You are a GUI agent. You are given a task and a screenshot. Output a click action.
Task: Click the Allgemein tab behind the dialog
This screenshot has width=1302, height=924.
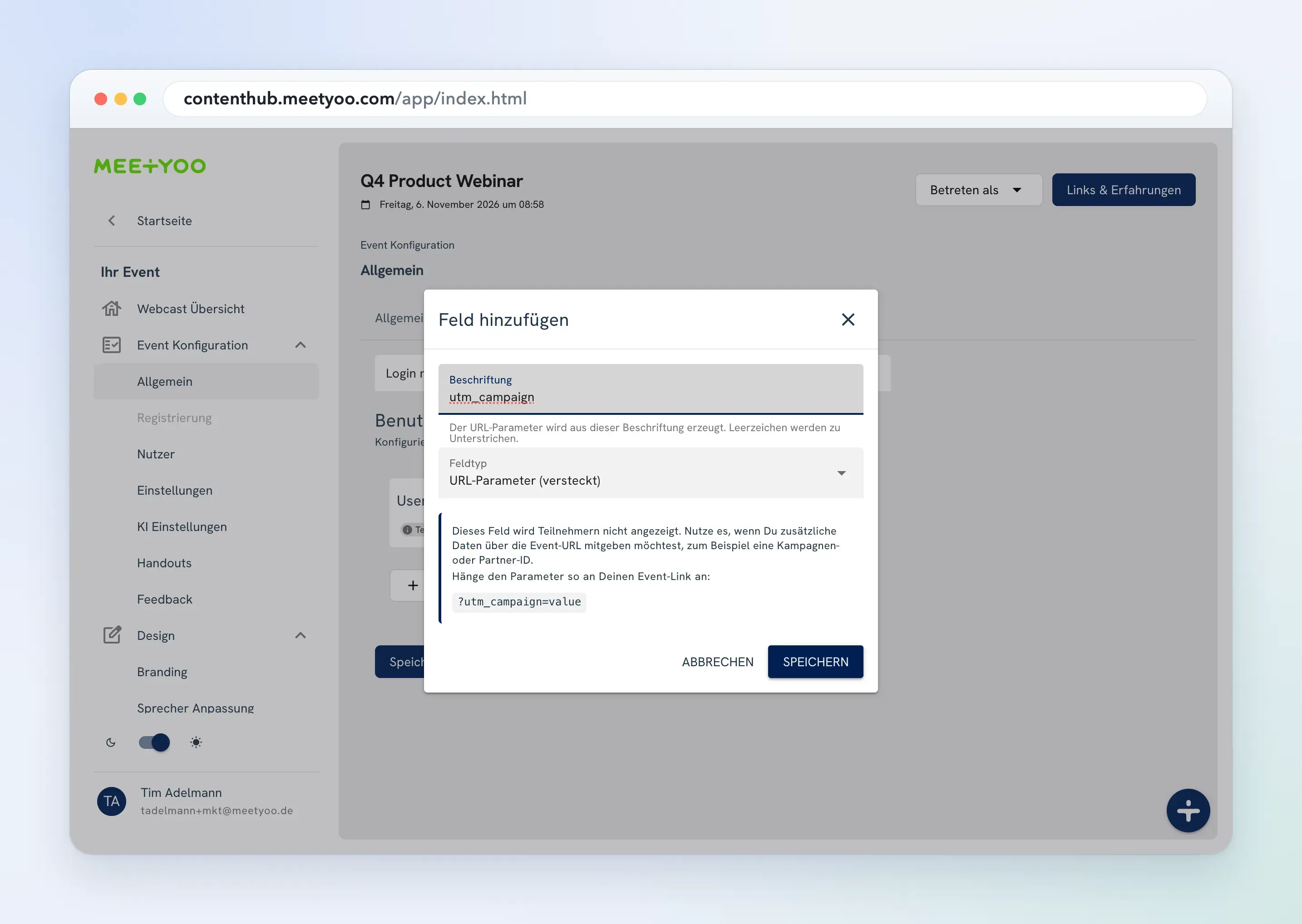(x=399, y=318)
